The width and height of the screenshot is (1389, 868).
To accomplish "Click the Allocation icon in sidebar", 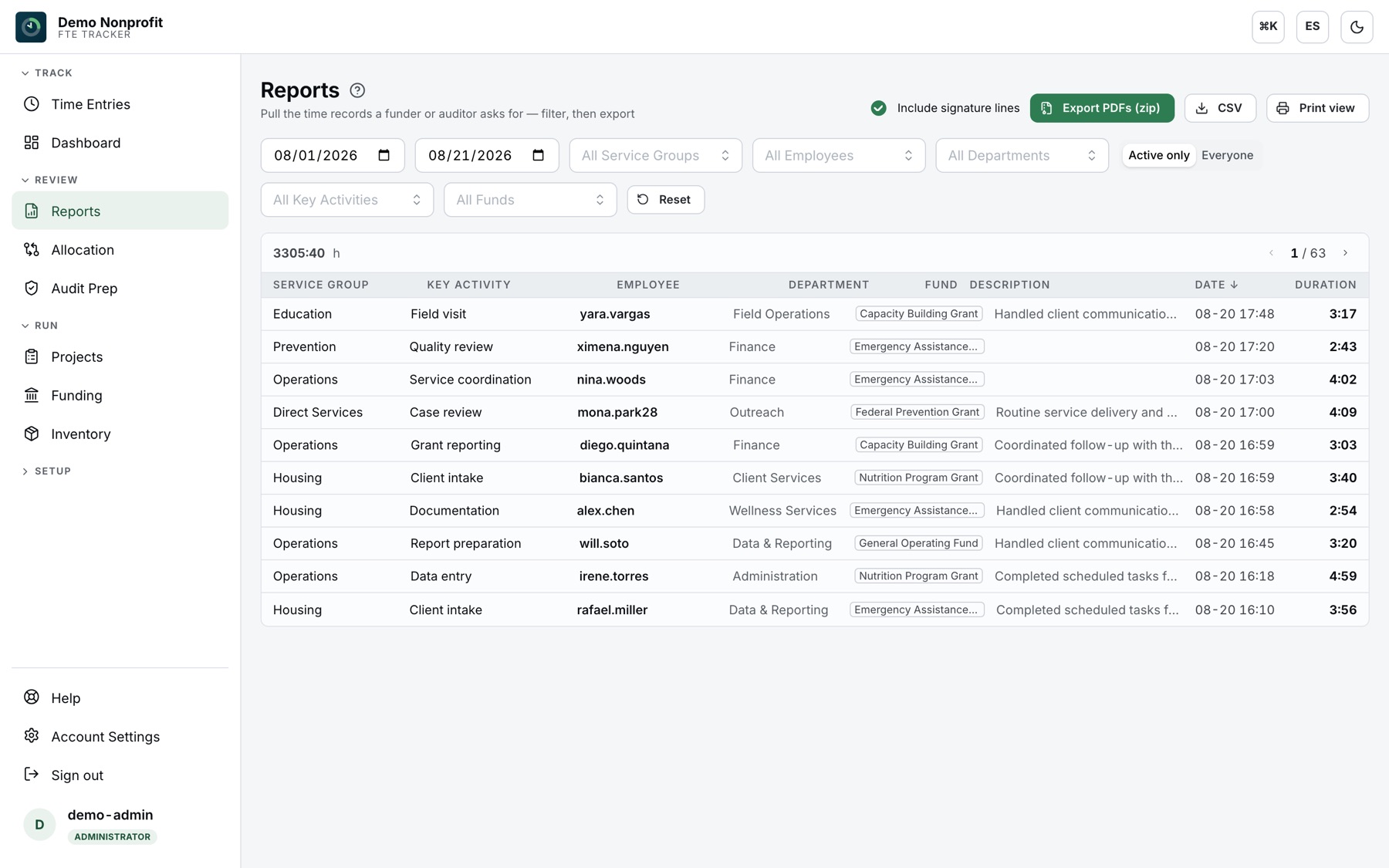I will tap(32, 249).
